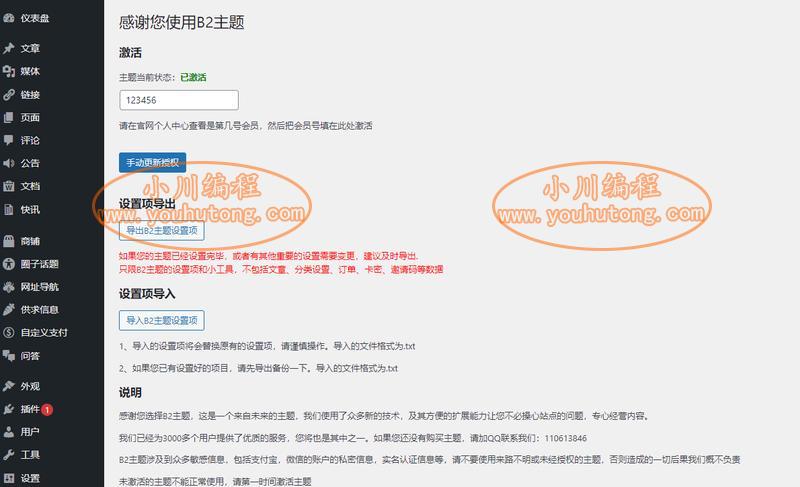Open the 链接 links menu
This screenshot has height=487, width=800.
(30, 95)
